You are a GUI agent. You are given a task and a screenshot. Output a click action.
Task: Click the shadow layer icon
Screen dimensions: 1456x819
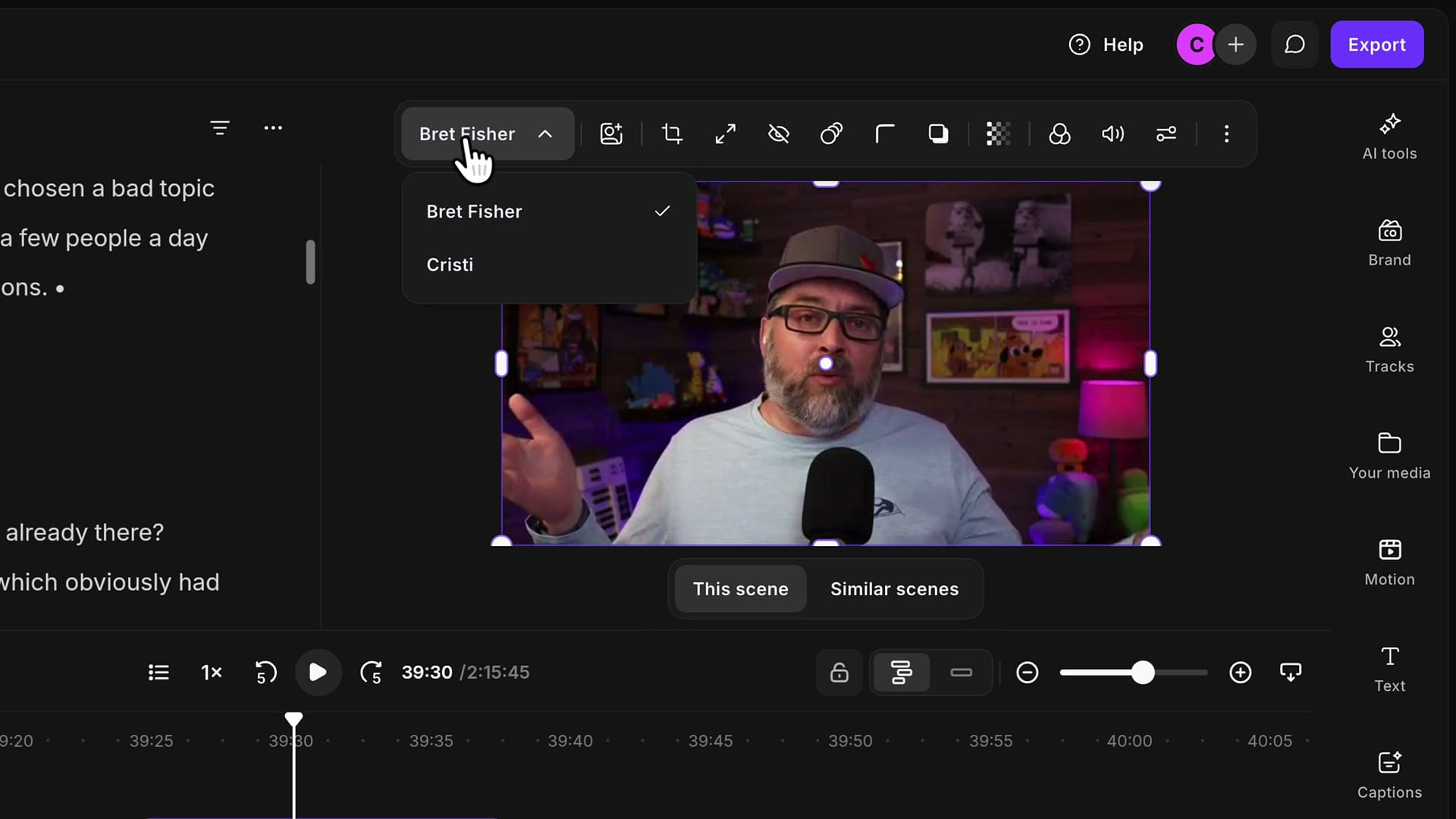[x=938, y=134]
